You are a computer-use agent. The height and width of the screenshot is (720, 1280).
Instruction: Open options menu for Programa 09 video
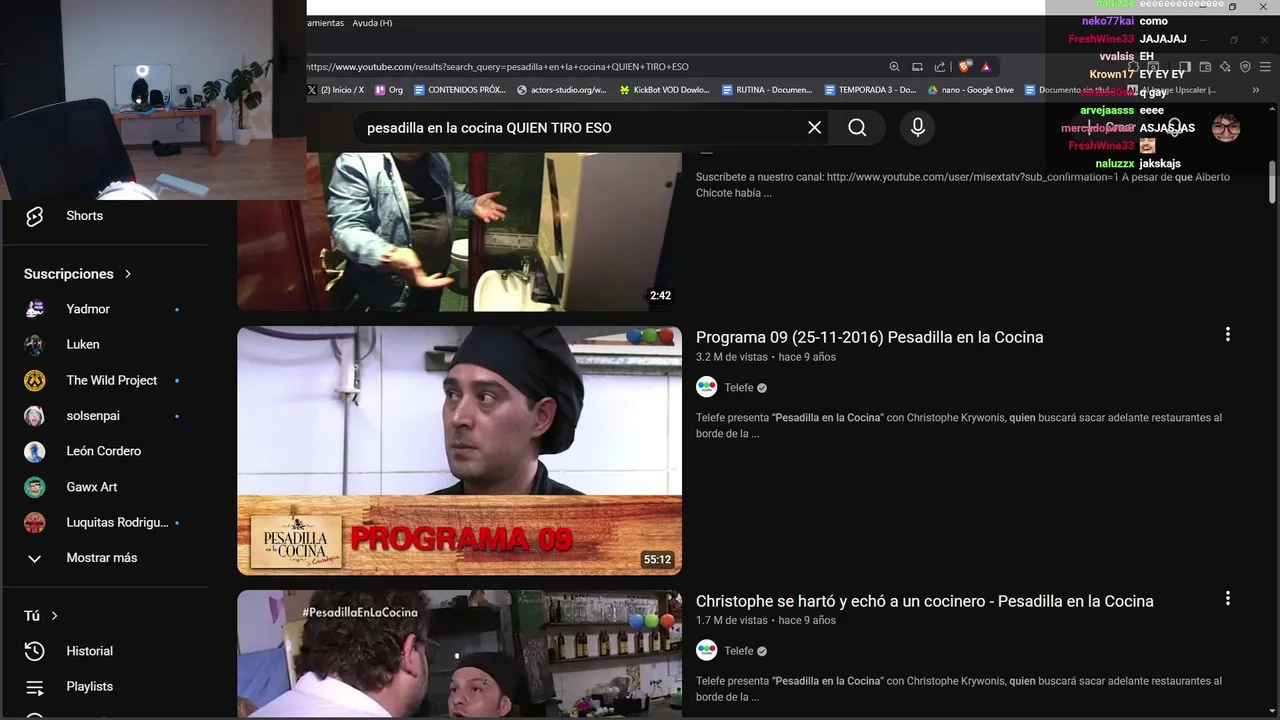coord(1228,335)
